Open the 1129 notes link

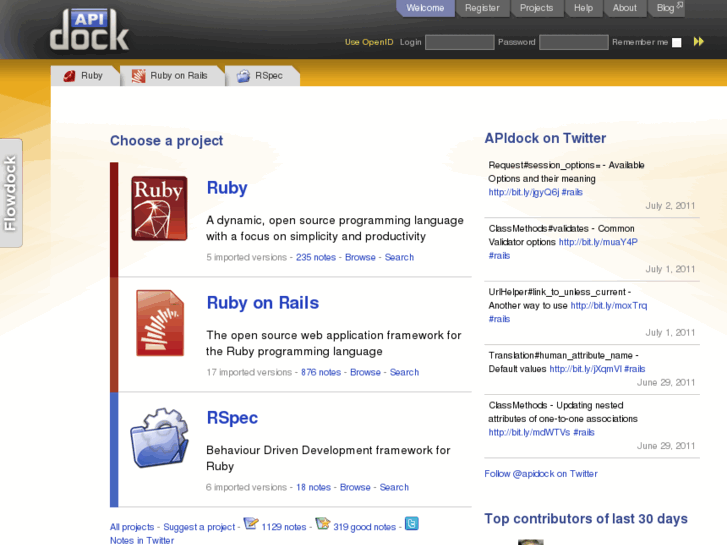(284, 527)
